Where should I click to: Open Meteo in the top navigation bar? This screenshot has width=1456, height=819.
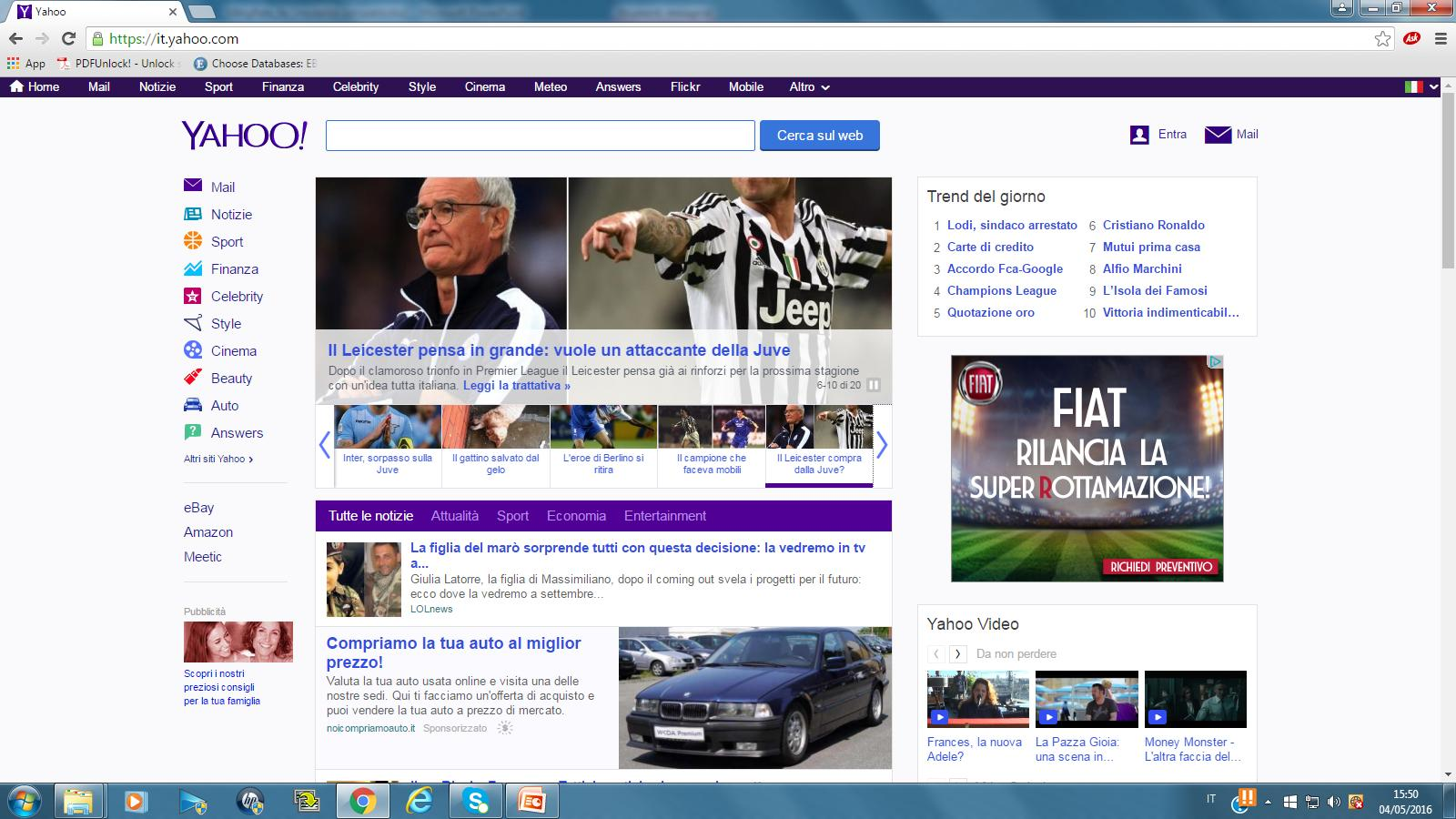[551, 87]
